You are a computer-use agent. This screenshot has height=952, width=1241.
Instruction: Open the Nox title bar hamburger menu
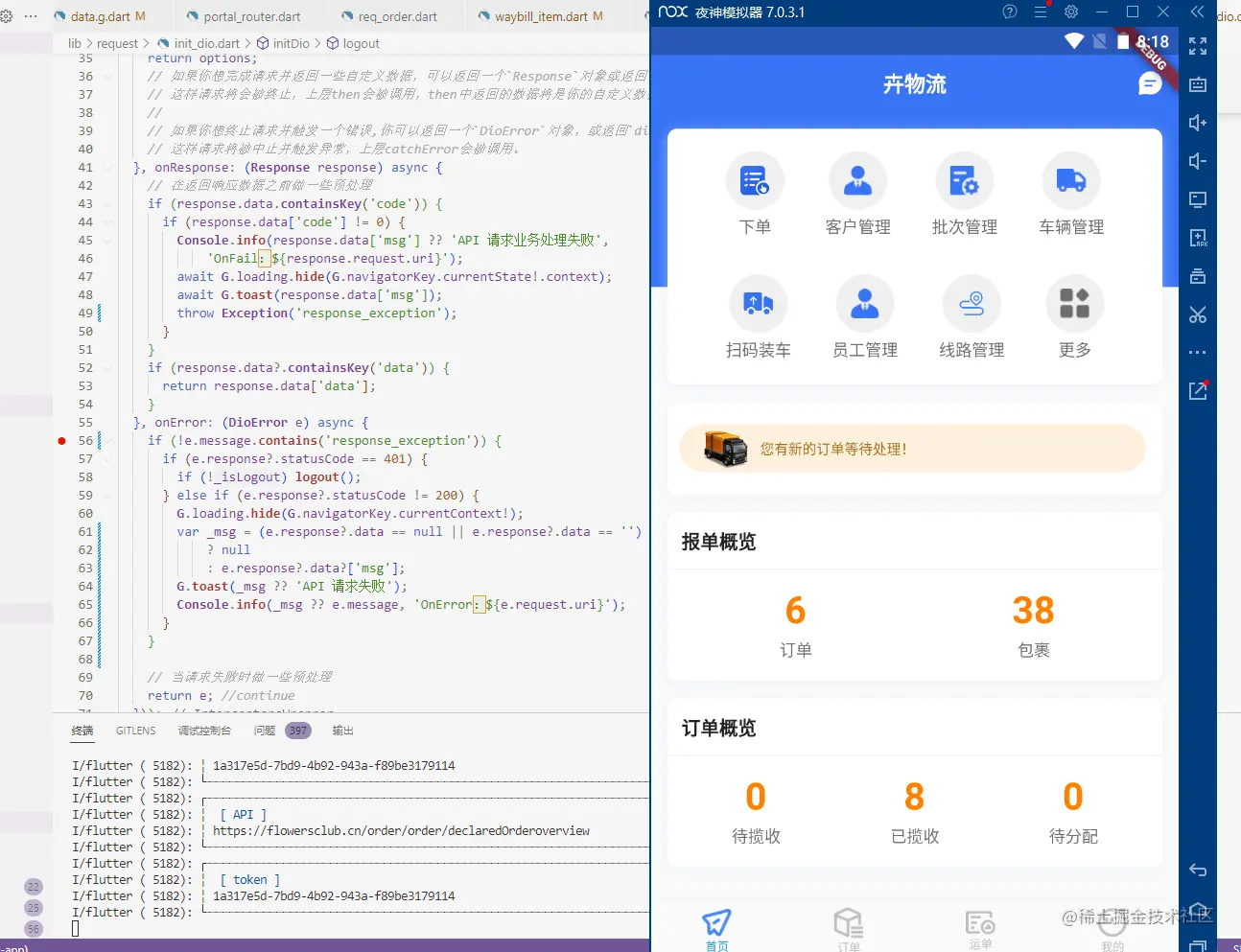(1041, 12)
